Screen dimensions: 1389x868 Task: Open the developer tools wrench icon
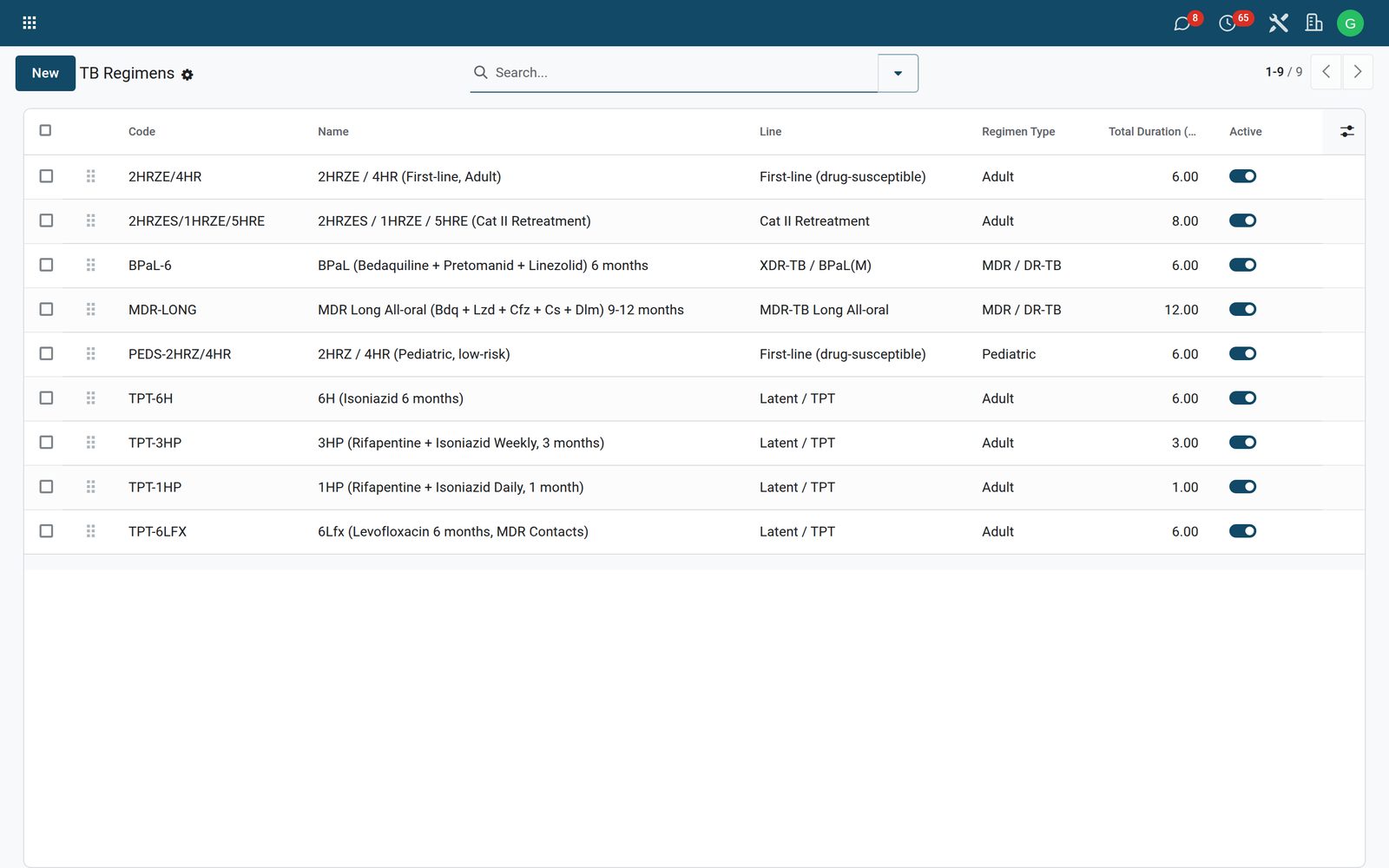[x=1278, y=23]
